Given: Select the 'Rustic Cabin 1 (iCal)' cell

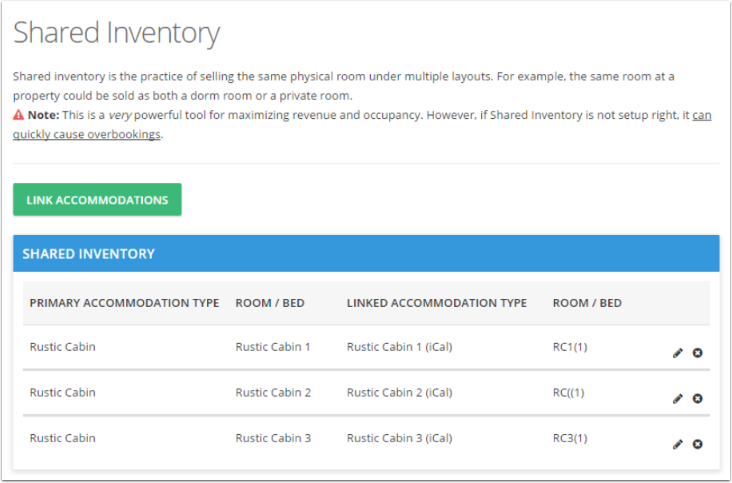Looking at the screenshot, I should coord(400,347).
